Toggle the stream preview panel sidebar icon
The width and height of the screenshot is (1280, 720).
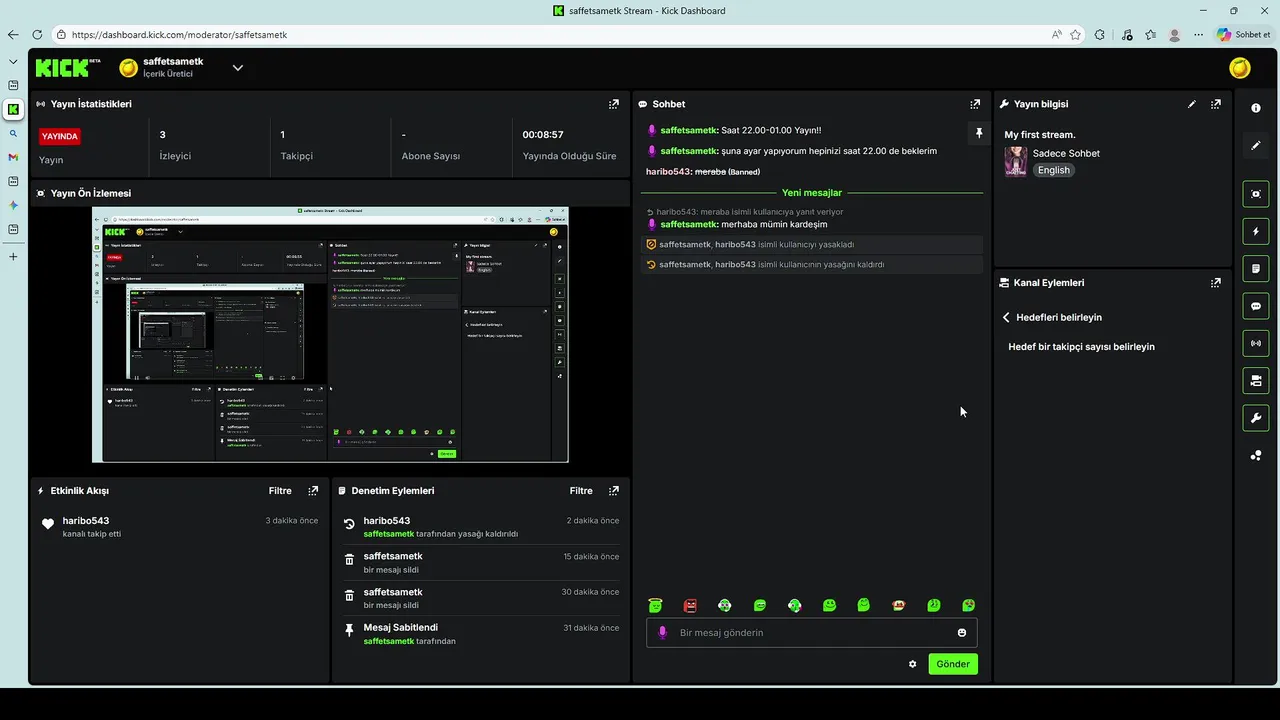[x=1256, y=194]
